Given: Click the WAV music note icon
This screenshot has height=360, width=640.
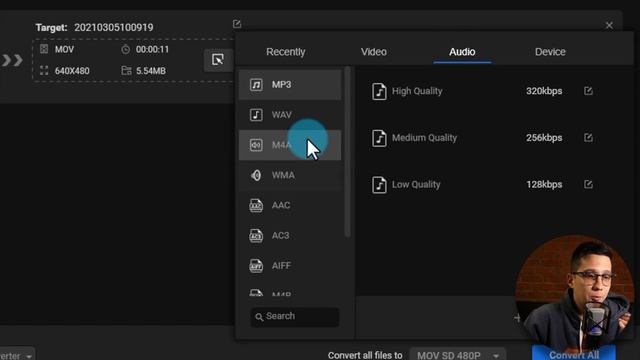Looking at the screenshot, I should [256, 115].
